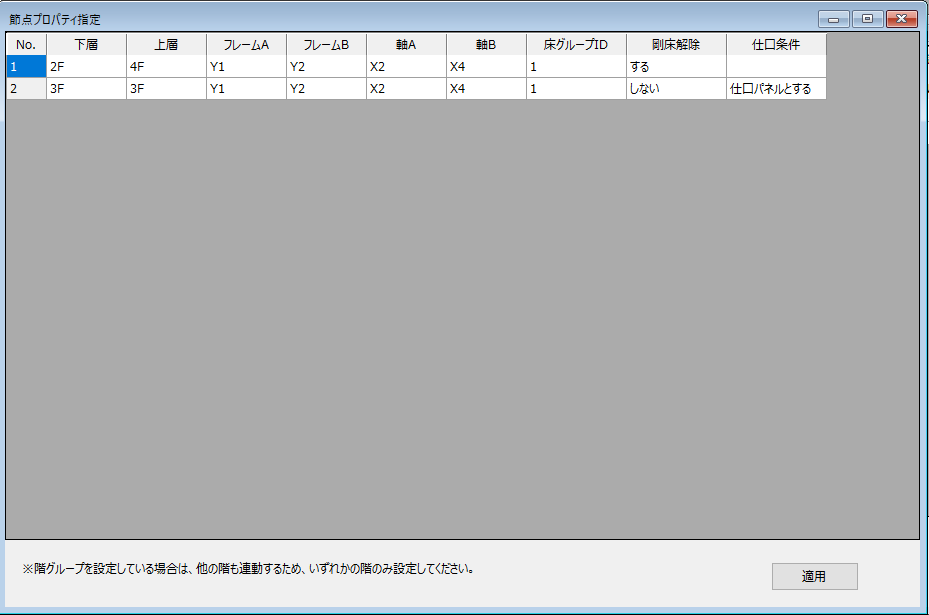Select row number 2 header cell

(26, 88)
